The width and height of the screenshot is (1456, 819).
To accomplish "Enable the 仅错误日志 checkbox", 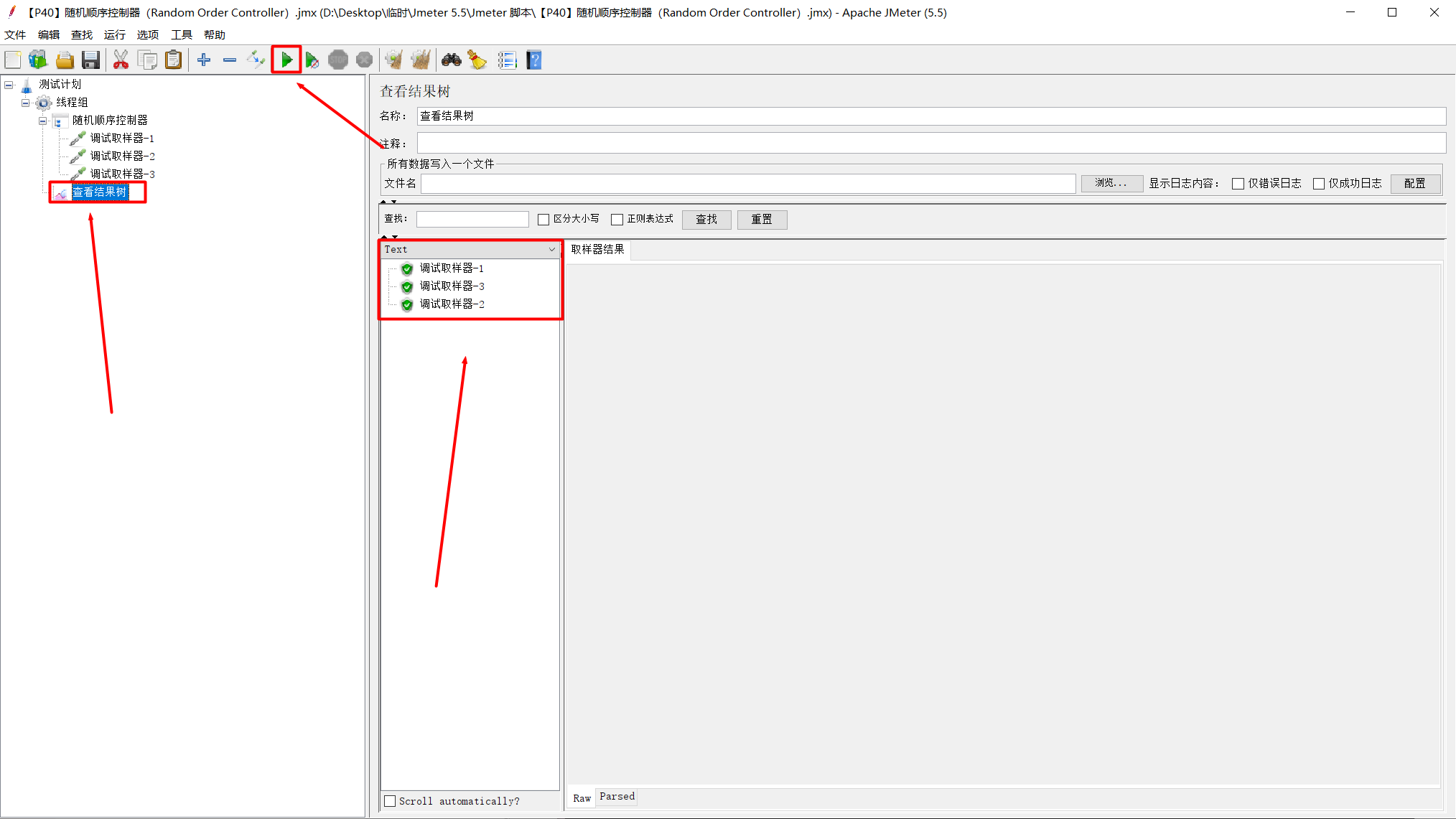I will pyautogui.click(x=1238, y=184).
